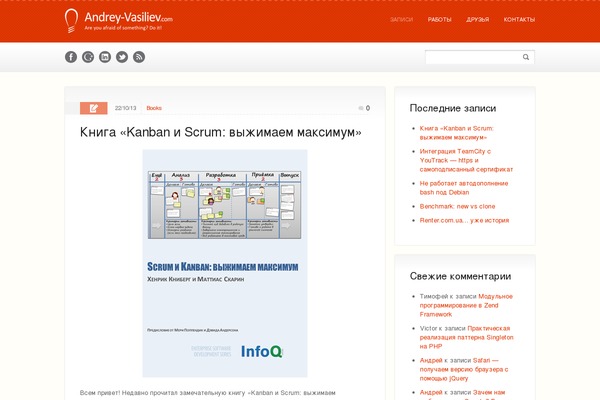Click the search magnifier icon
The width and height of the screenshot is (600, 400).
click(526, 57)
